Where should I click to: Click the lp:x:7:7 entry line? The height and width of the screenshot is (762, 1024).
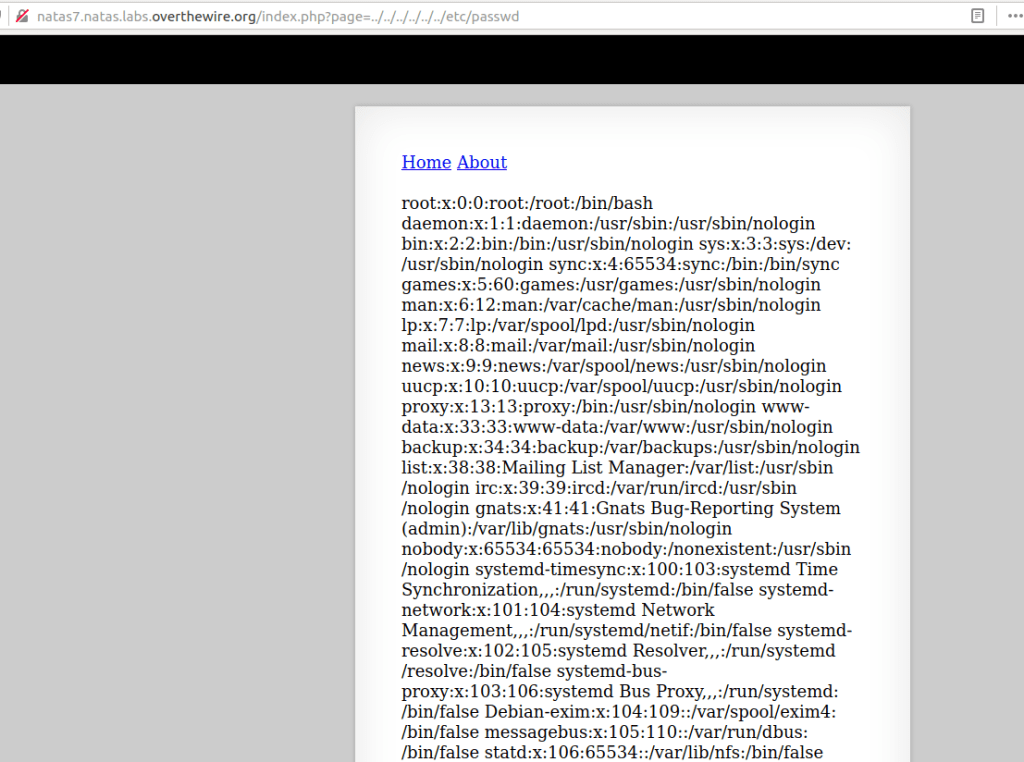578,325
